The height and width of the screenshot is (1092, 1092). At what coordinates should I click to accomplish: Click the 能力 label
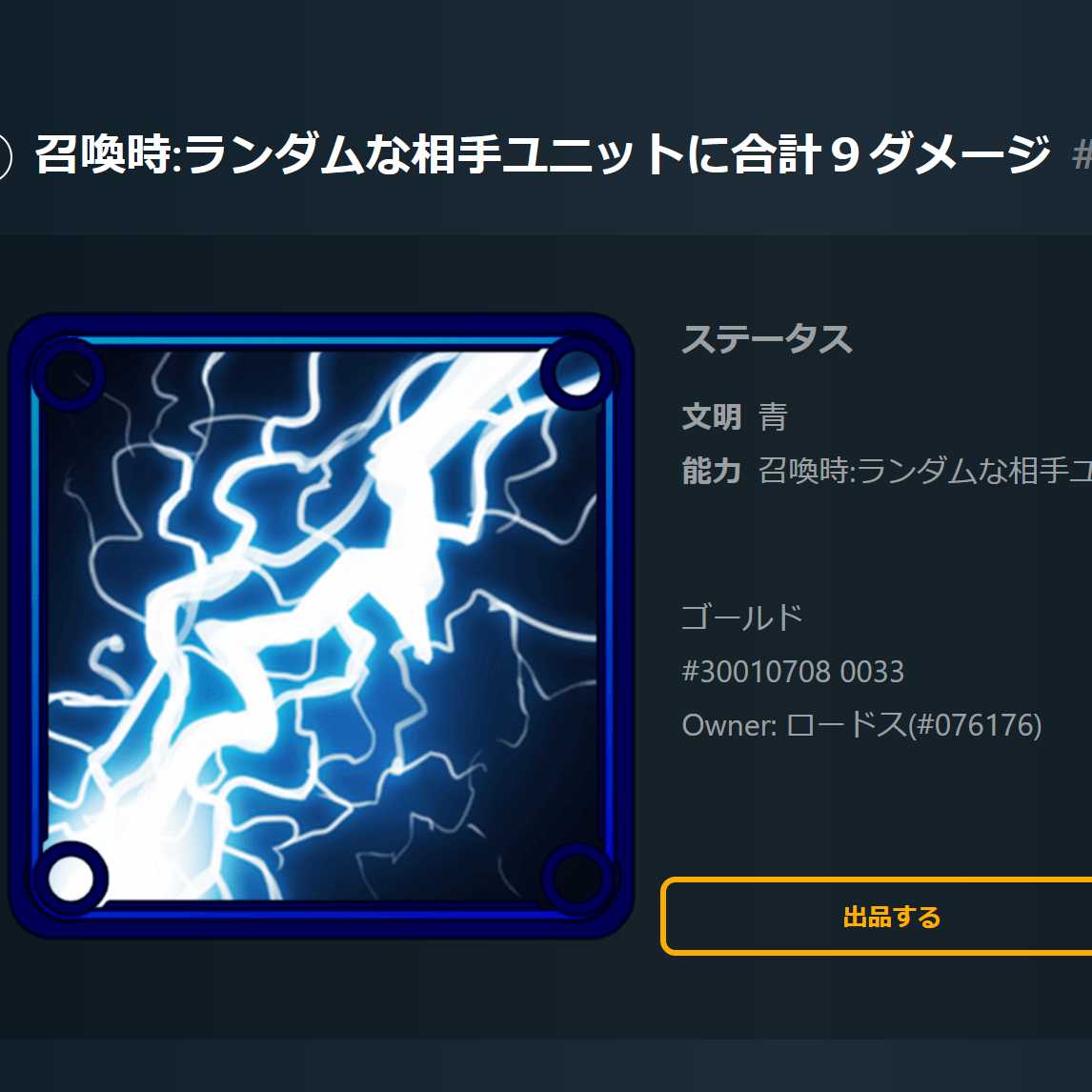pyautogui.click(x=711, y=471)
